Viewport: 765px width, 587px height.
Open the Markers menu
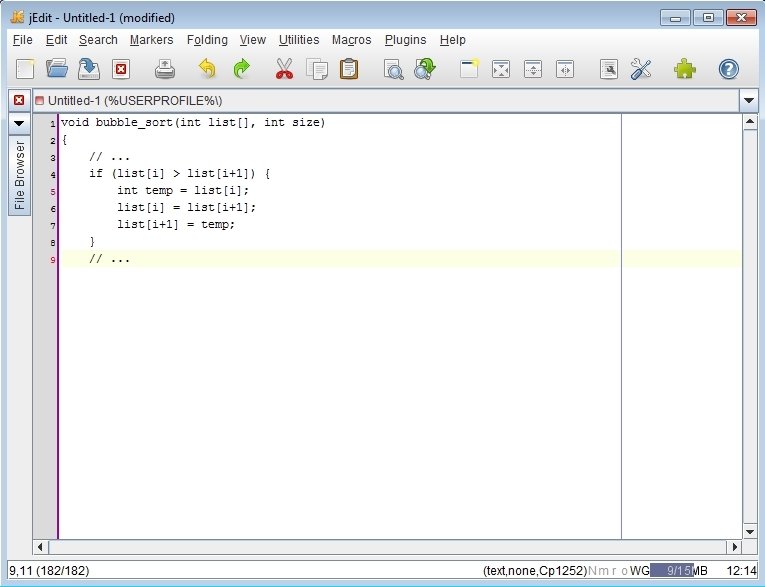click(x=151, y=40)
